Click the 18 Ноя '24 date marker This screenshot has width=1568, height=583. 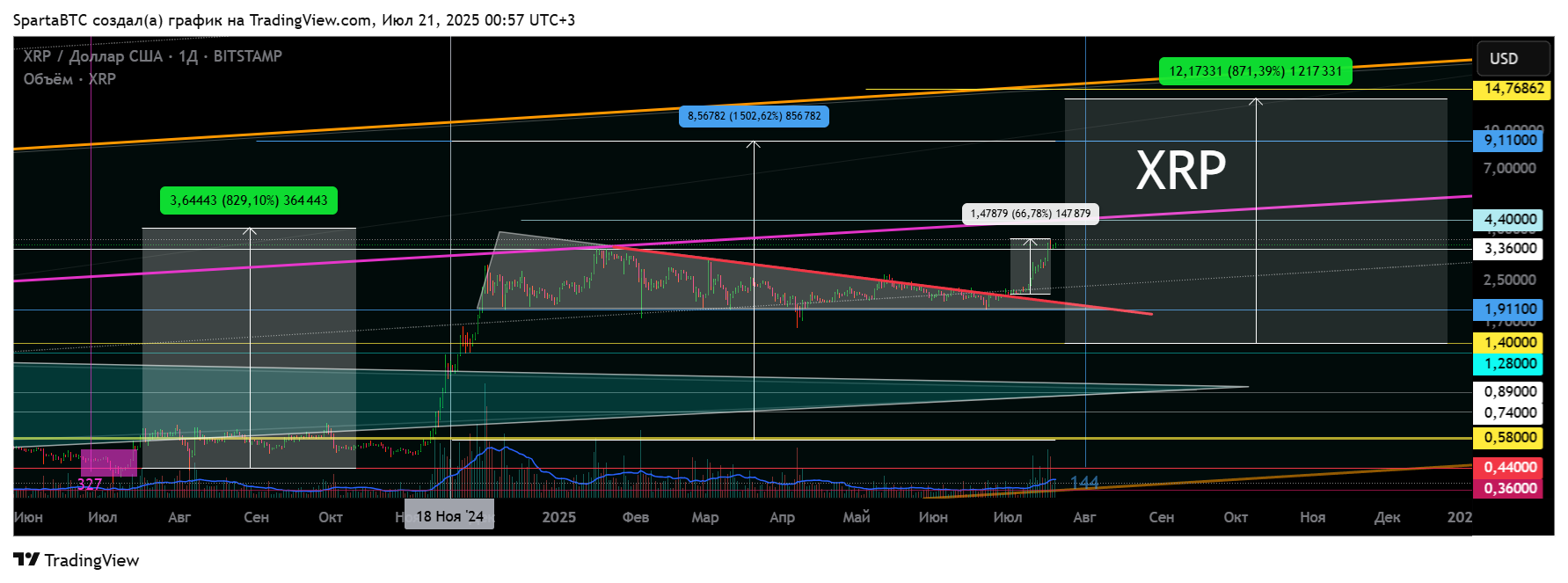449,516
